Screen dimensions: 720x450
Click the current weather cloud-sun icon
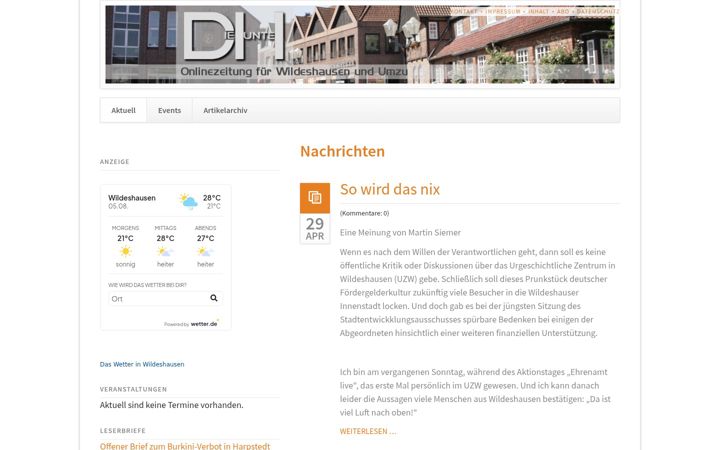click(x=189, y=201)
